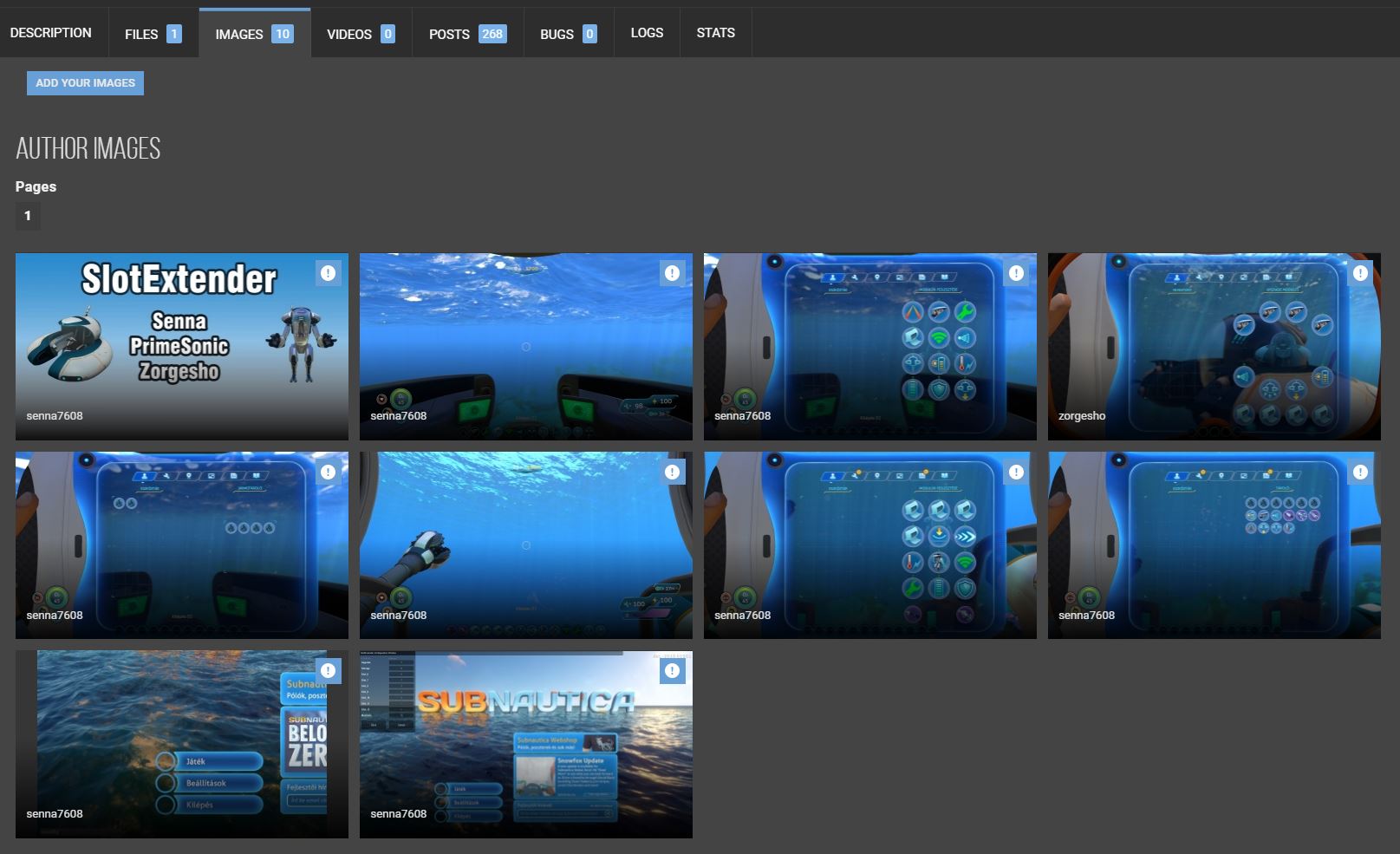The width and height of the screenshot is (1400, 854).
Task: Select the Images tab
Action: [x=255, y=33]
